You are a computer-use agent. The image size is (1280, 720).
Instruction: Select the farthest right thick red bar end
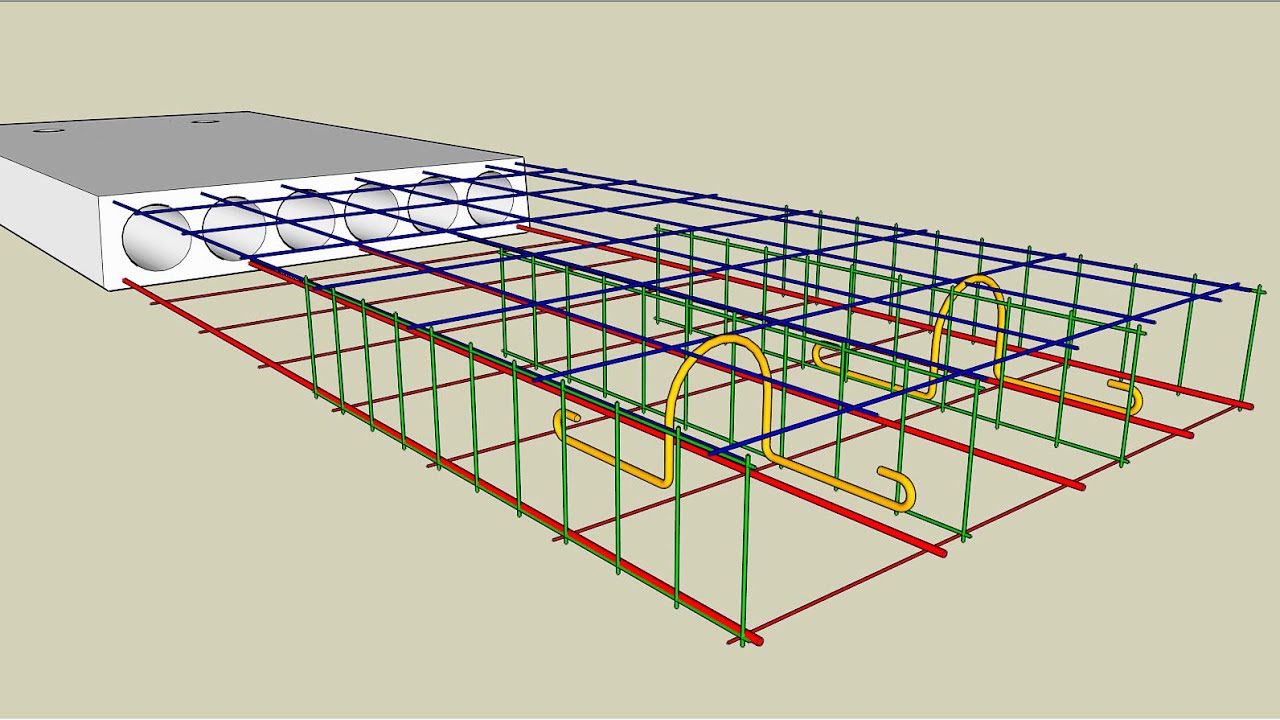pos(1245,404)
